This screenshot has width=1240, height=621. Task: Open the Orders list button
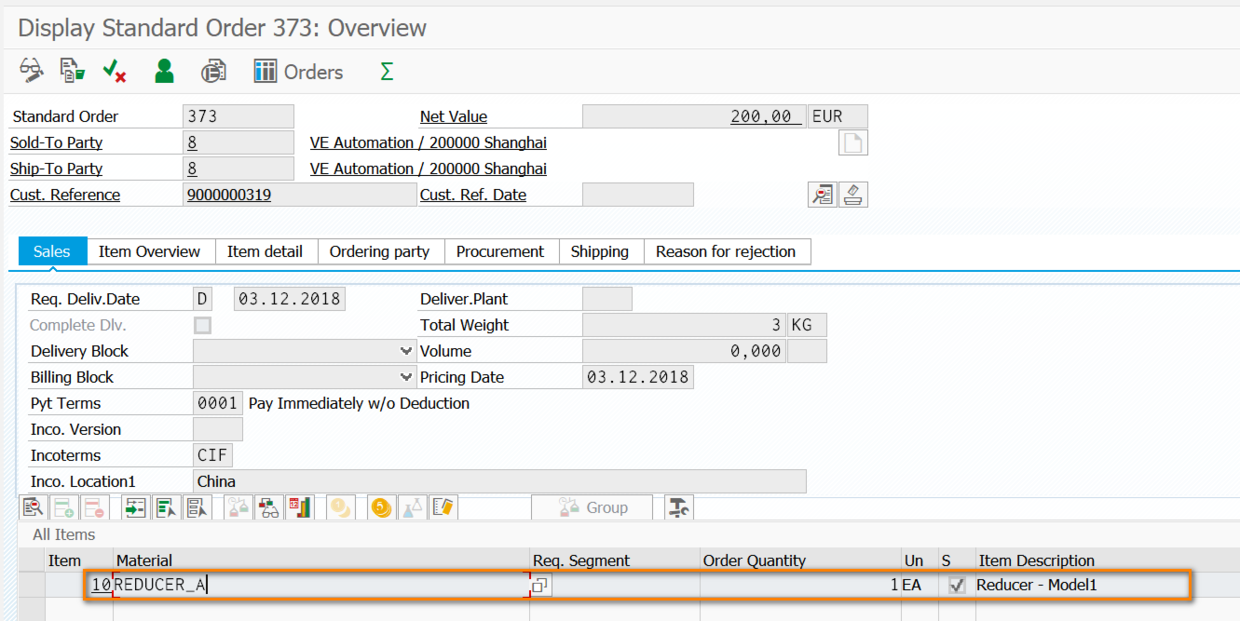click(x=298, y=71)
